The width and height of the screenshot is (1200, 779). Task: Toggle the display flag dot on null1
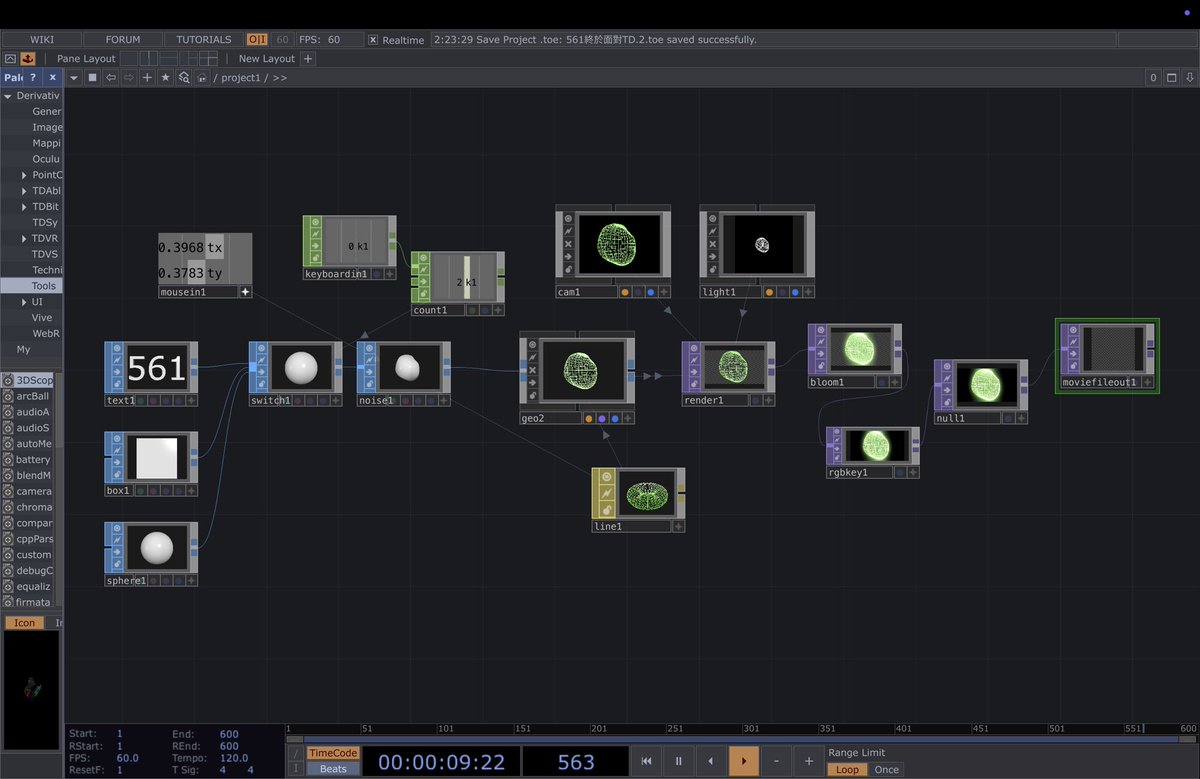pos(1007,418)
